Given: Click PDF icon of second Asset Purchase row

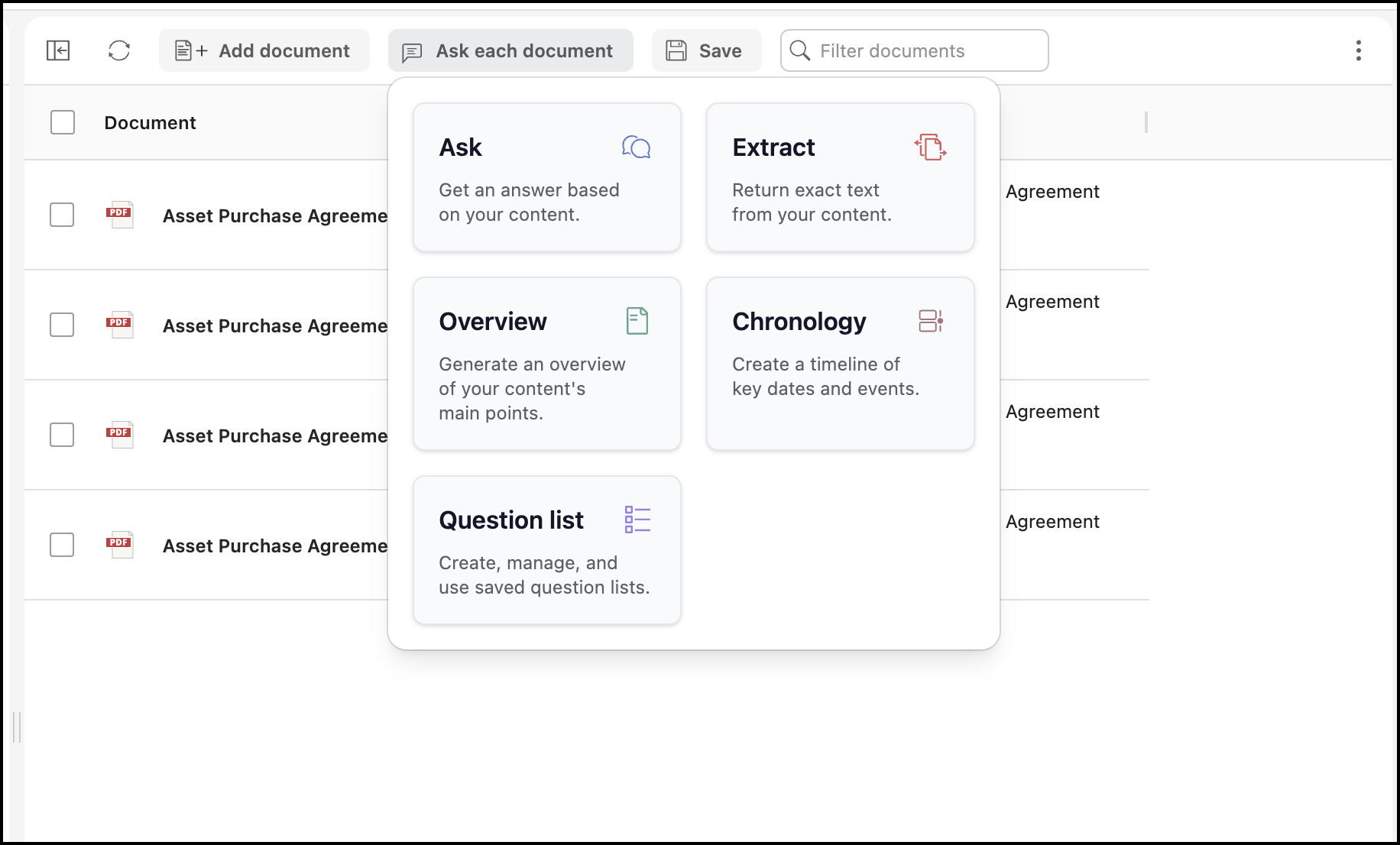Looking at the screenshot, I should tap(120, 325).
